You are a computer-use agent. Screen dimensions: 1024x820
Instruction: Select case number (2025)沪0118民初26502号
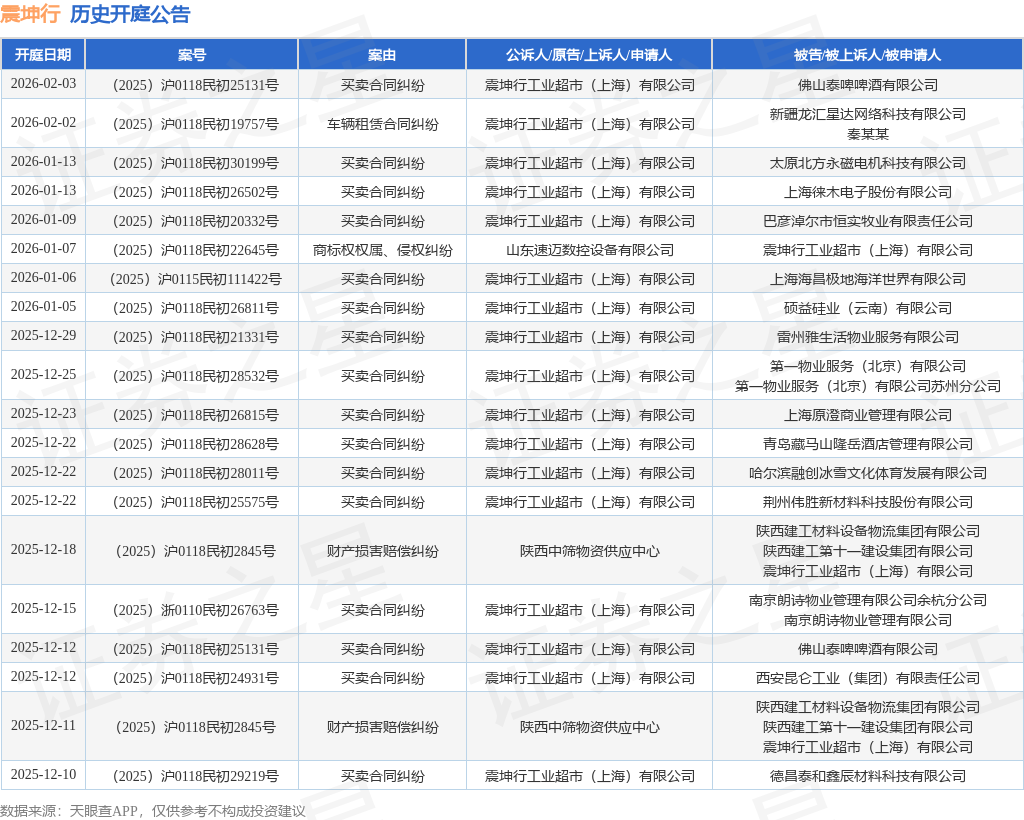click(x=195, y=192)
